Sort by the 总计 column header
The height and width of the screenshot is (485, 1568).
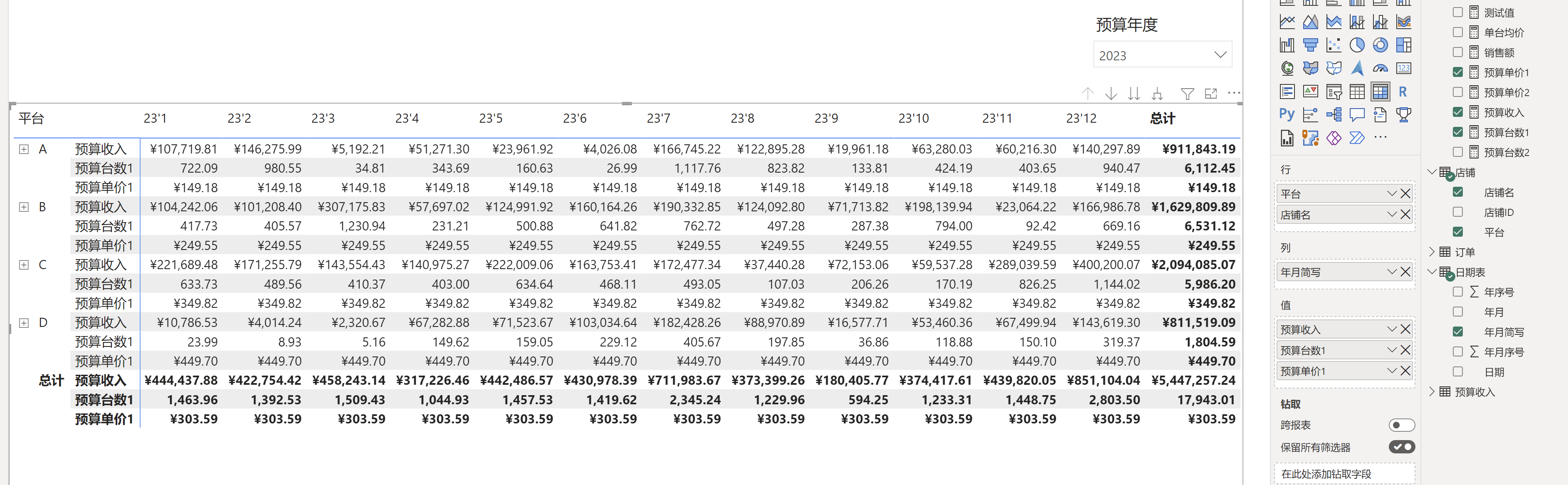1162,118
